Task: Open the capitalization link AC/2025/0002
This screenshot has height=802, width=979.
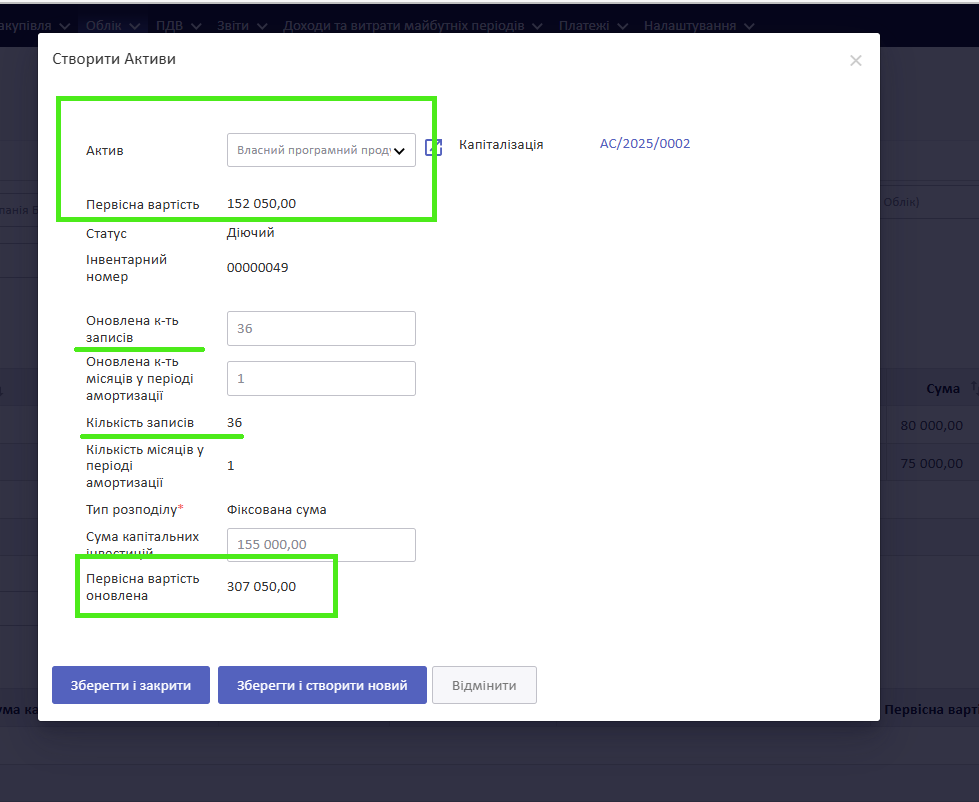Action: (645, 144)
